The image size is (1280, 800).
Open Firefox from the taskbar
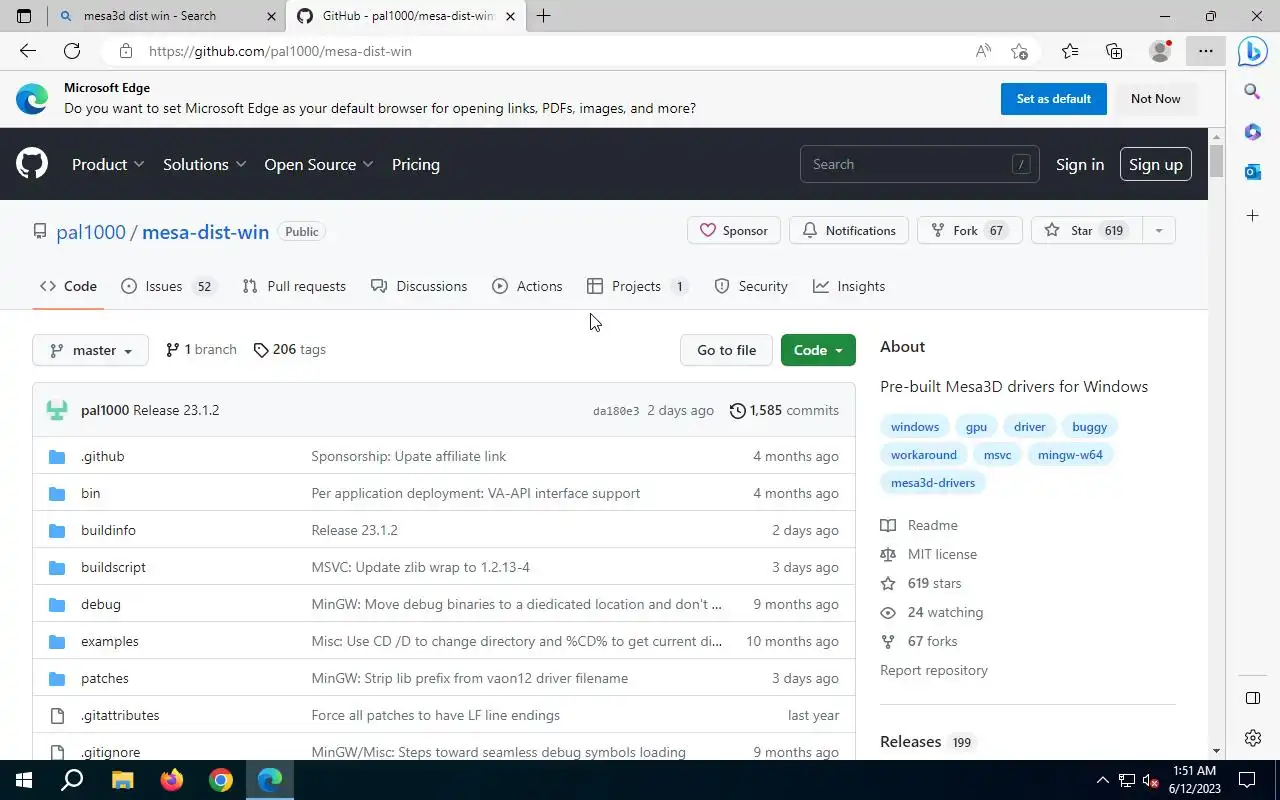click(171, 780)
